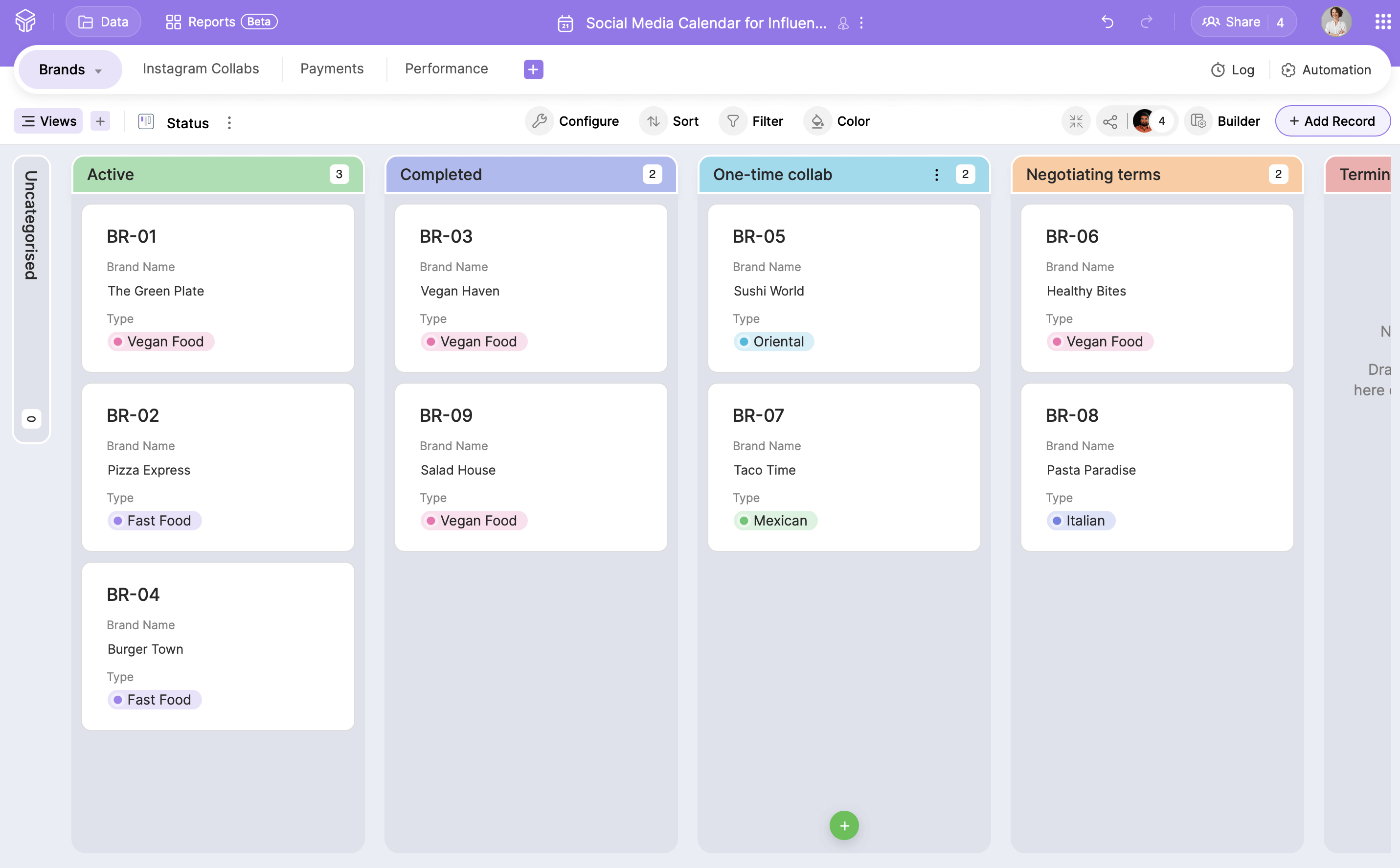Click Italian tag on BR-08
Screen dimensions: 1400x868
[1081, 521]
